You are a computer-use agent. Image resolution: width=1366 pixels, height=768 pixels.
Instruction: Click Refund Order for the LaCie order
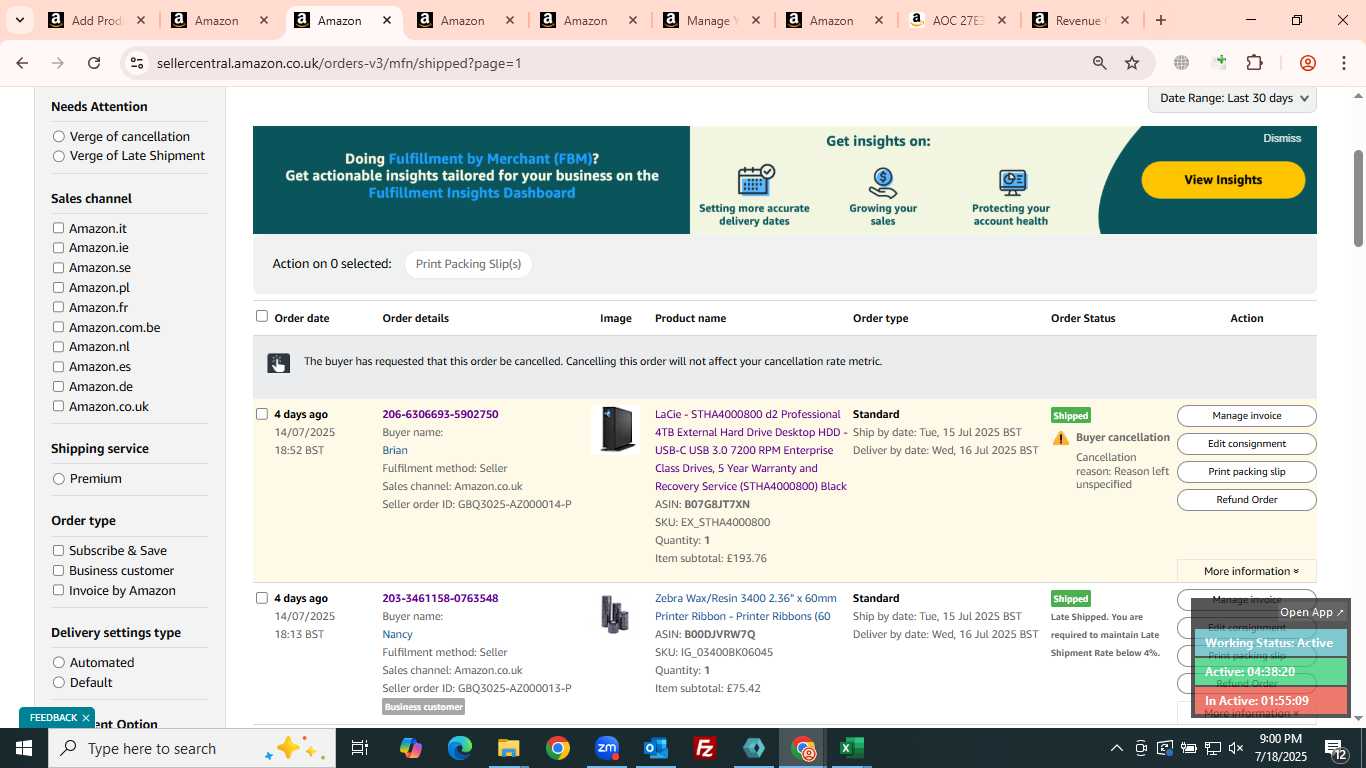tap(1246, 500)
